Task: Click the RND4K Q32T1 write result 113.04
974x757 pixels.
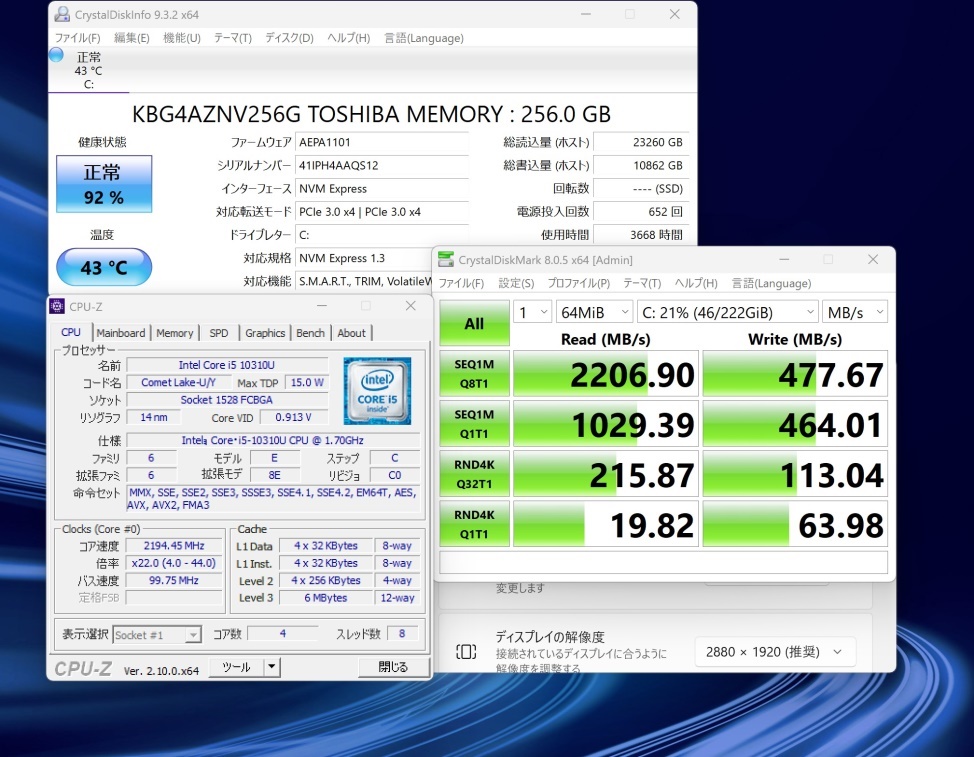Action: click(795, 474)
